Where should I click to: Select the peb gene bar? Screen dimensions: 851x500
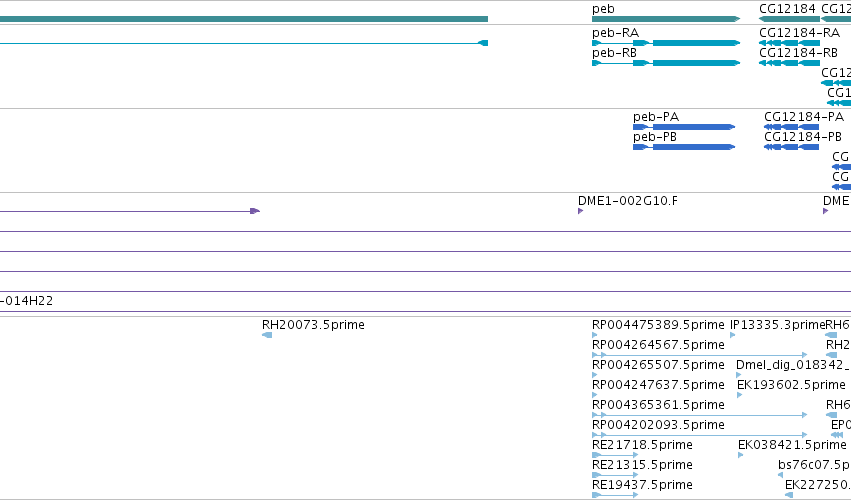pyautogui.click(x=665, y=19)
